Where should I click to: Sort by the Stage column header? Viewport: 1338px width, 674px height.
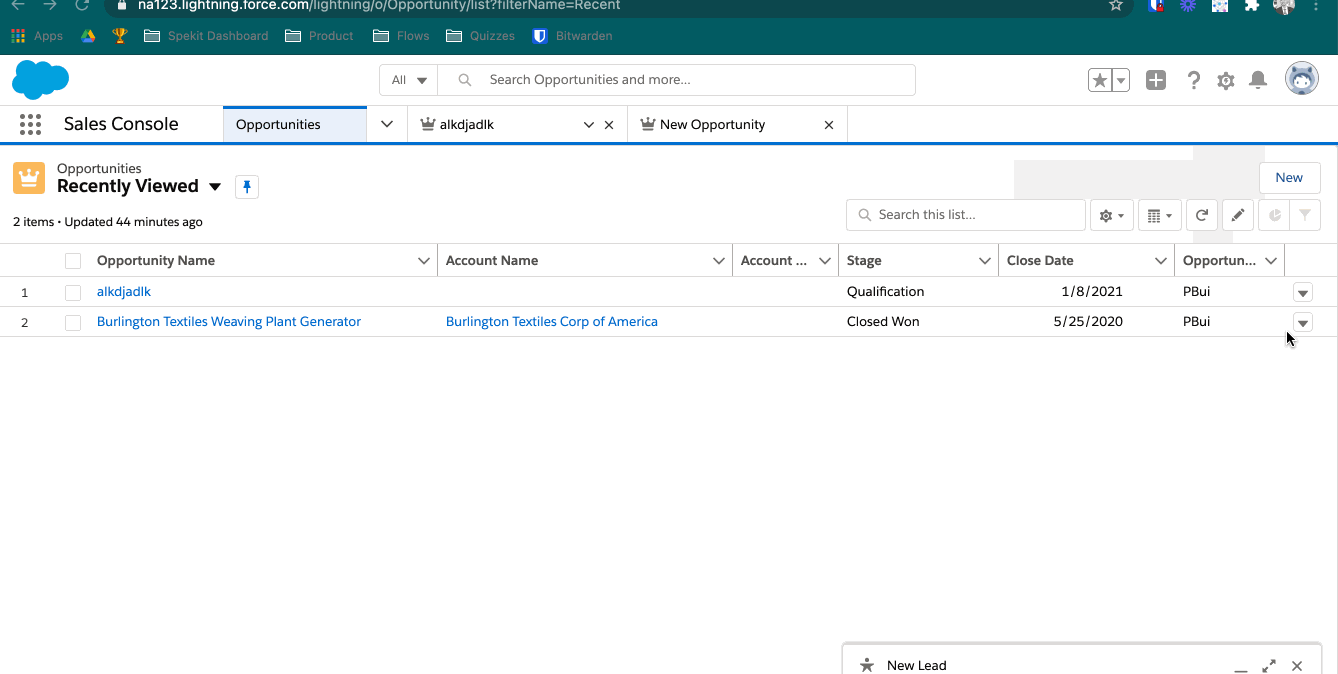(x=864, y=261)
